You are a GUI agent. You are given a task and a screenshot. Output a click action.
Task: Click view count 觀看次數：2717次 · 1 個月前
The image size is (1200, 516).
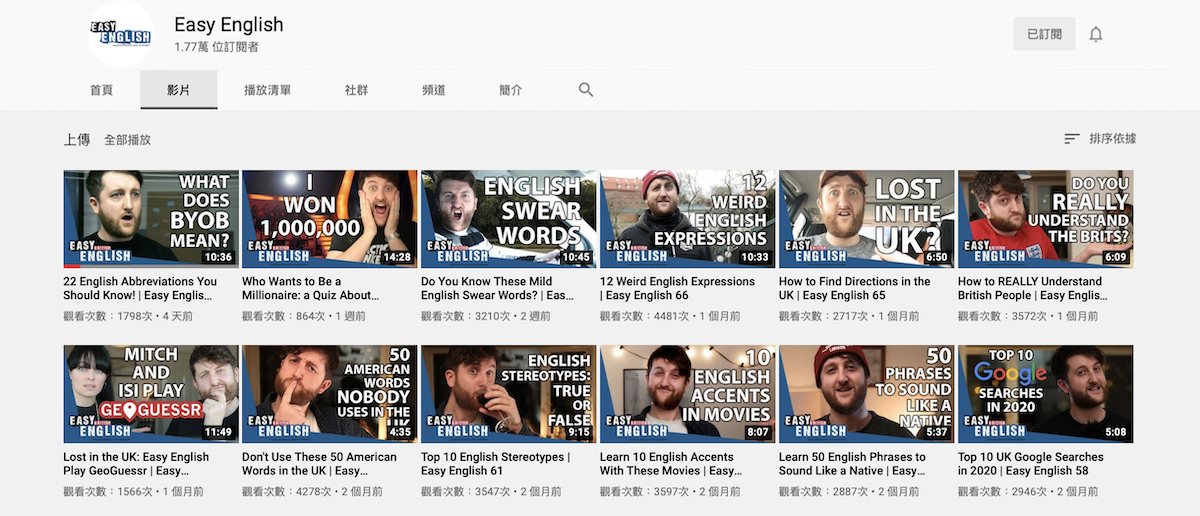coord(849,316)
